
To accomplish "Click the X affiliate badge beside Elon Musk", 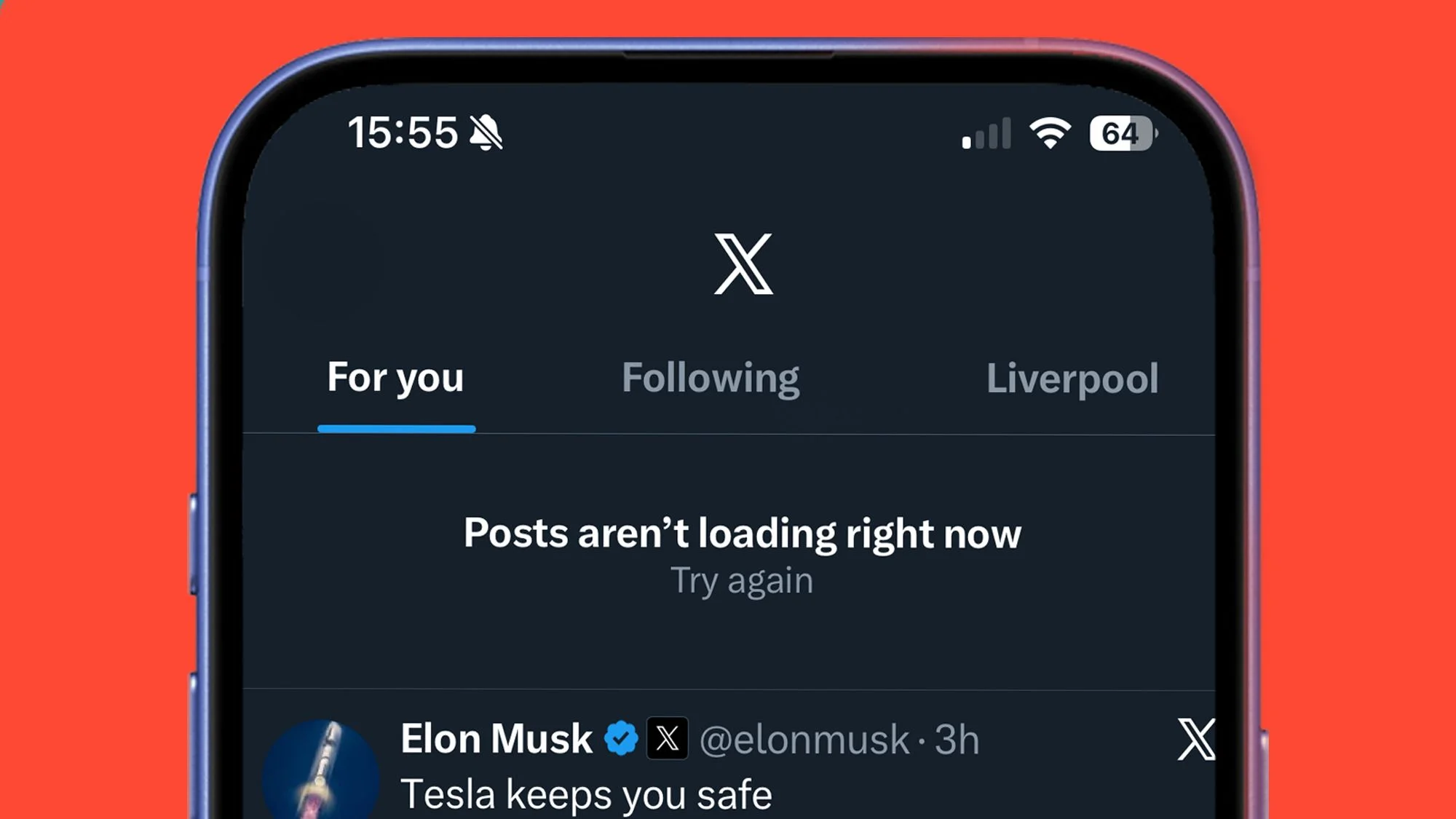I will (667, 739).
